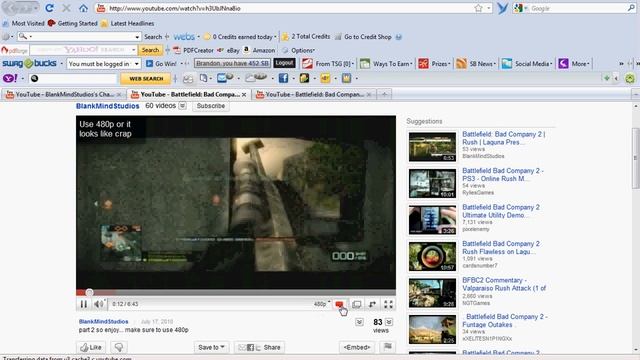Image resolution: width=640 pixels, height=360 pixels.
Task: Click the swagbucks Logout button
Action: coord(284,63)
